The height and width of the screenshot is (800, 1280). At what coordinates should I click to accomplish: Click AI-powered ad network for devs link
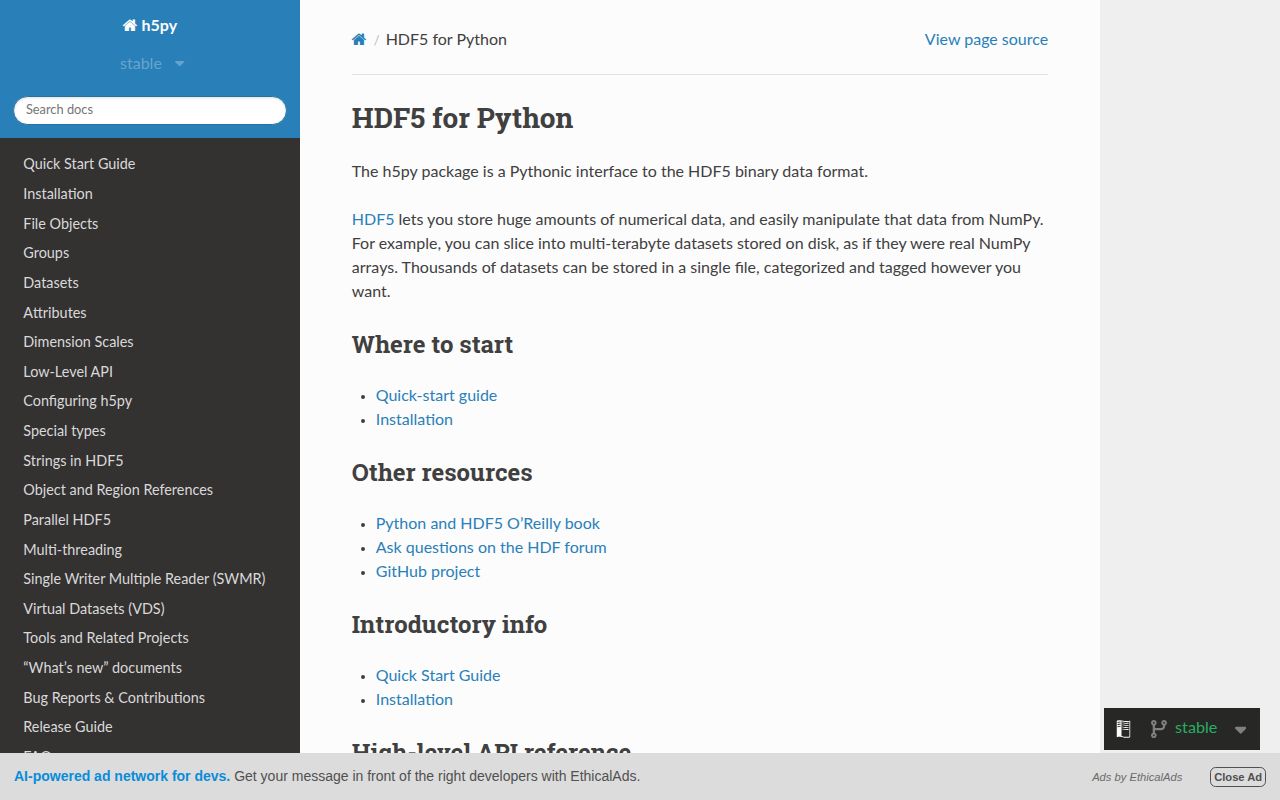click(122, 776)
